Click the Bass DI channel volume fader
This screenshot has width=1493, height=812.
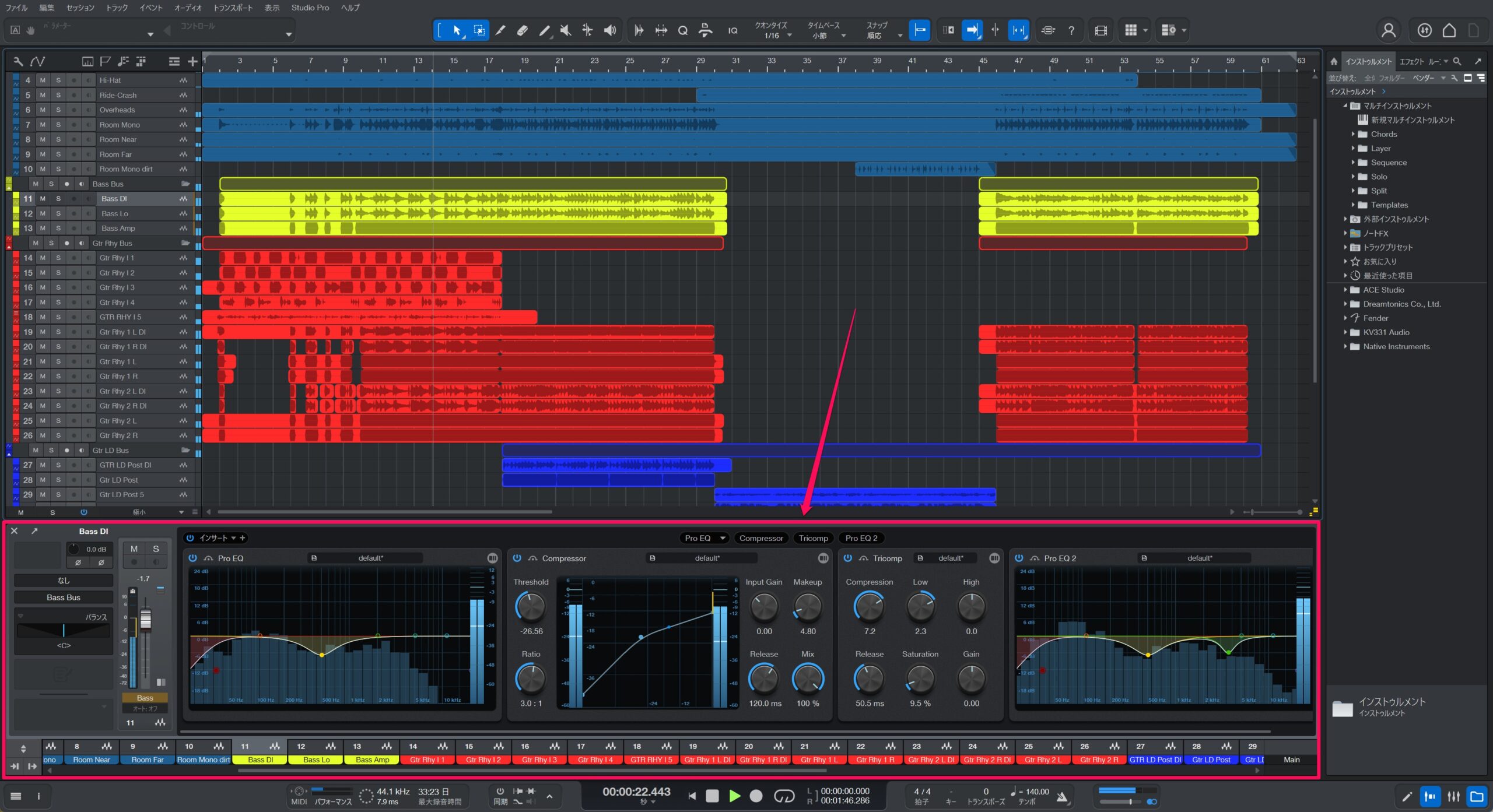pos(145,620)
